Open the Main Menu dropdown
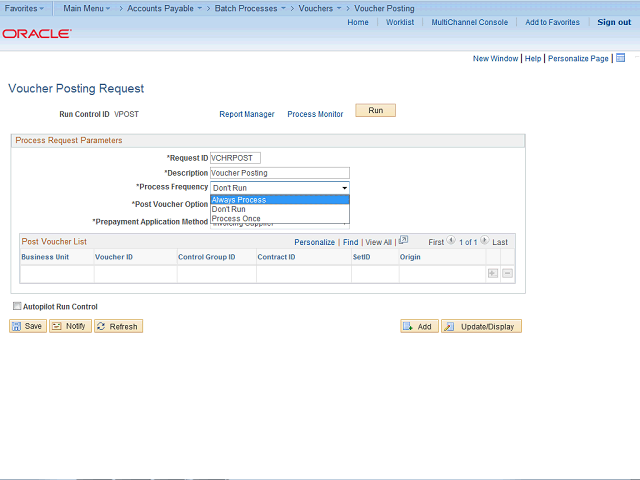Image resolution: width=640 pixels, height=480 pixels. [x=87, y=8]
